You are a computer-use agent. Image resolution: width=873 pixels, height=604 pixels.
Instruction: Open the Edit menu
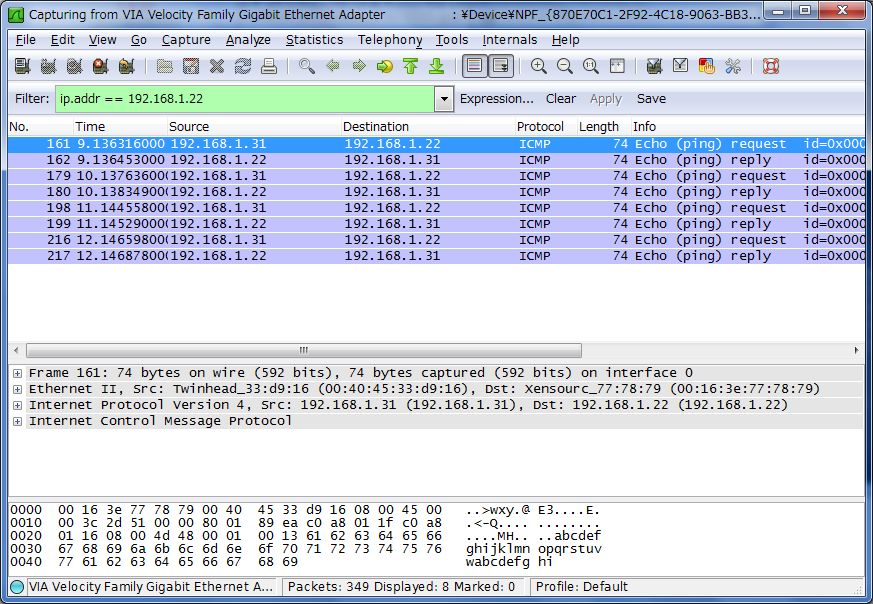click(x=62, y=40)
